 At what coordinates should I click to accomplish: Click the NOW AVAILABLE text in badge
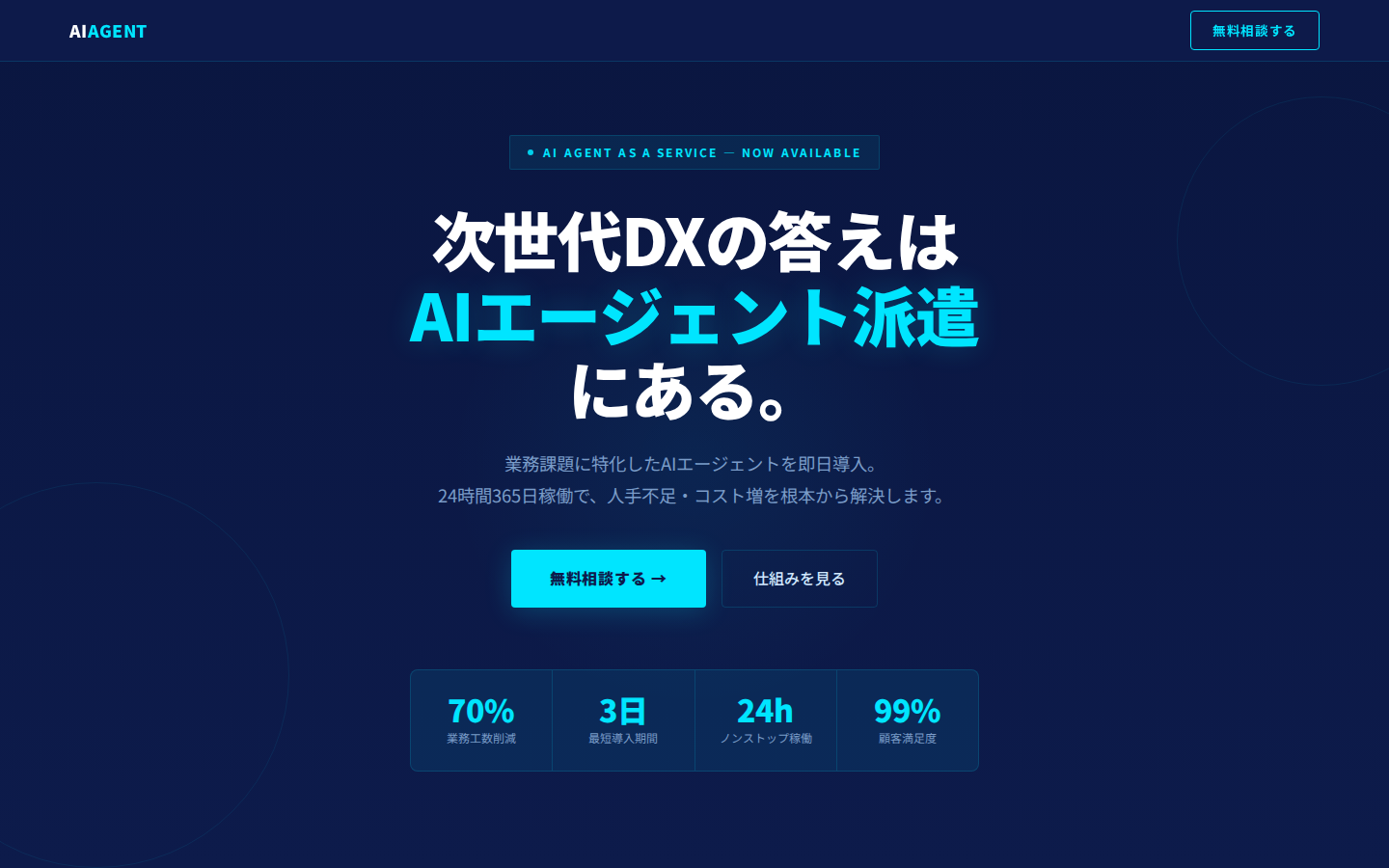[x=801, y=152]
